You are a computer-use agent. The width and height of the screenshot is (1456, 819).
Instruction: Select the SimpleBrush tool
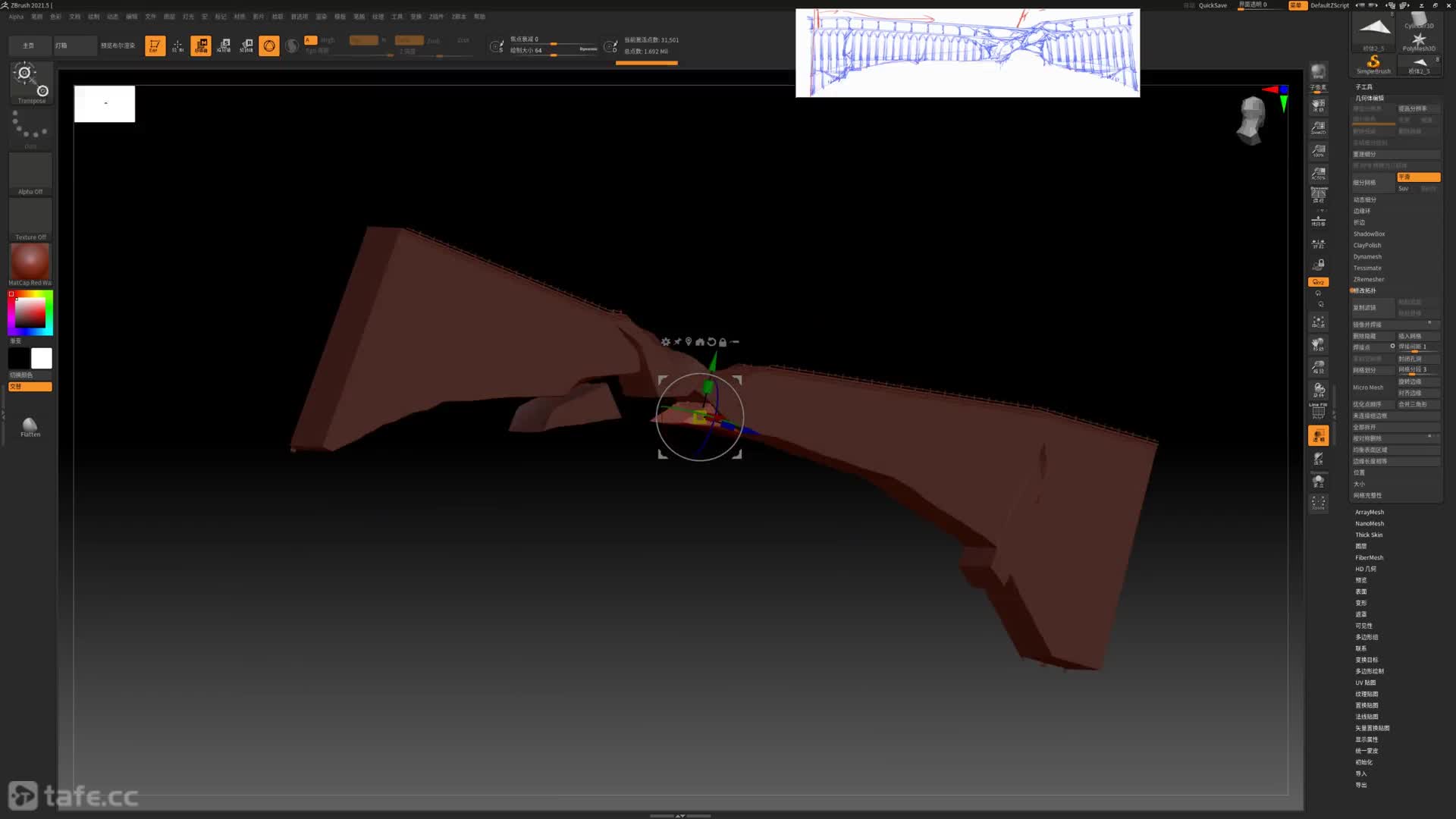click(1374, 65)
